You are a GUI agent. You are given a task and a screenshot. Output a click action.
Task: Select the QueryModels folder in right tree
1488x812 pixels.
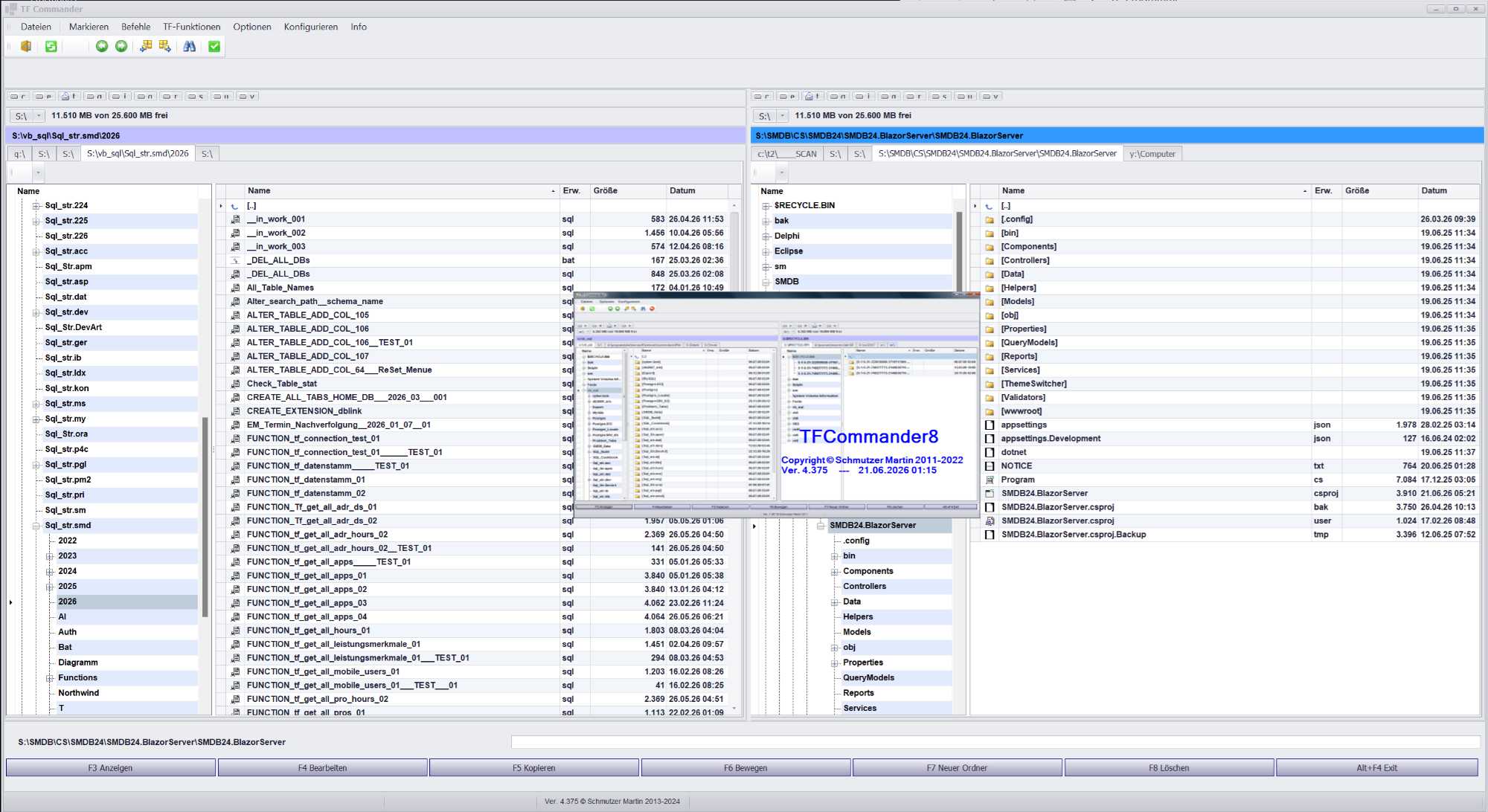[x=868, y=678]
